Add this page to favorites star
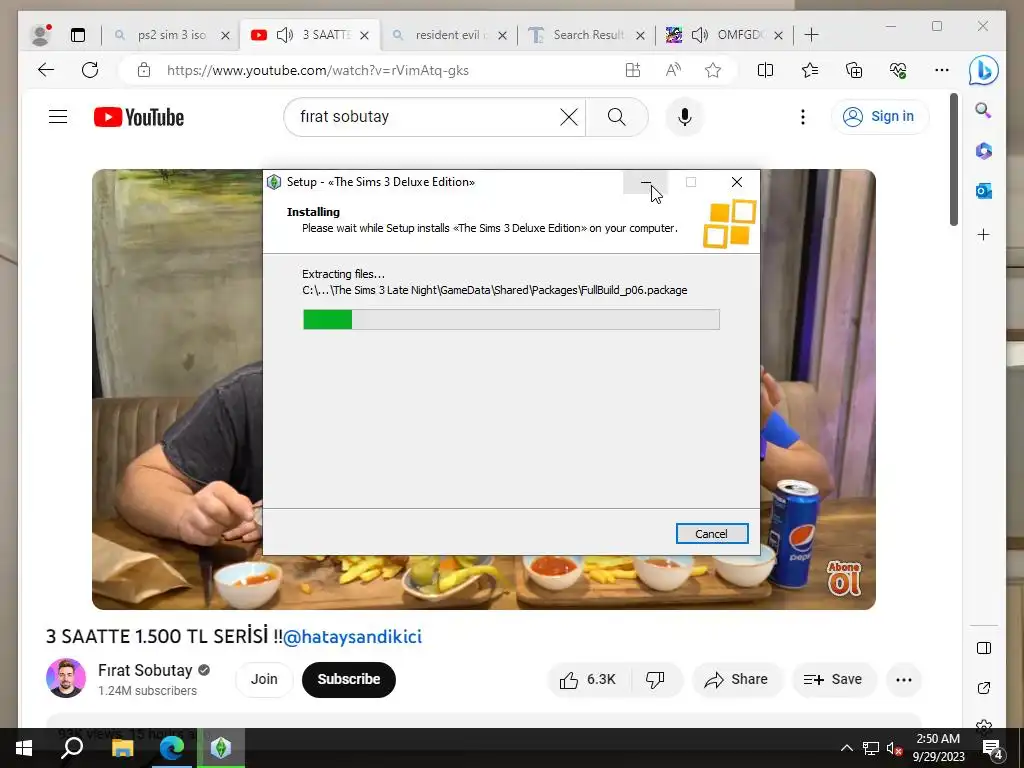 [713, 70]
